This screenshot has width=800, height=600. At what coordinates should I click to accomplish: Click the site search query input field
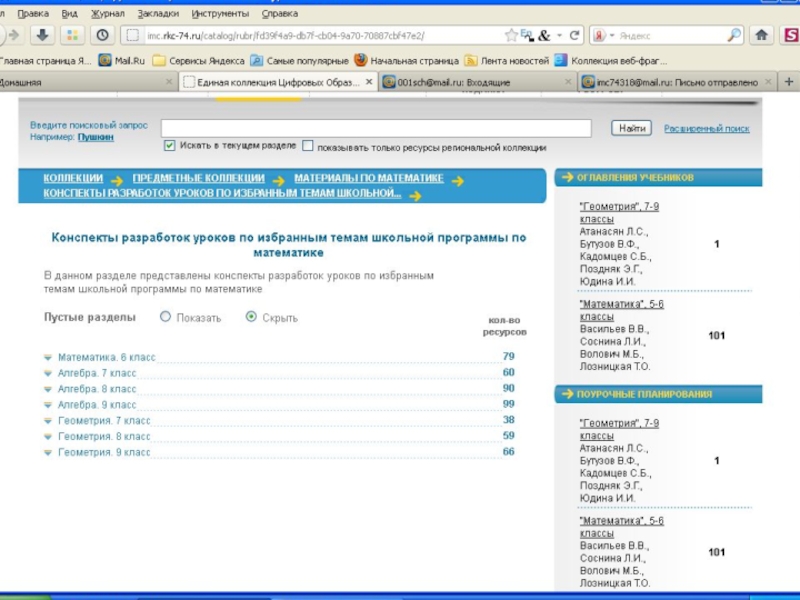pos(383,128)
